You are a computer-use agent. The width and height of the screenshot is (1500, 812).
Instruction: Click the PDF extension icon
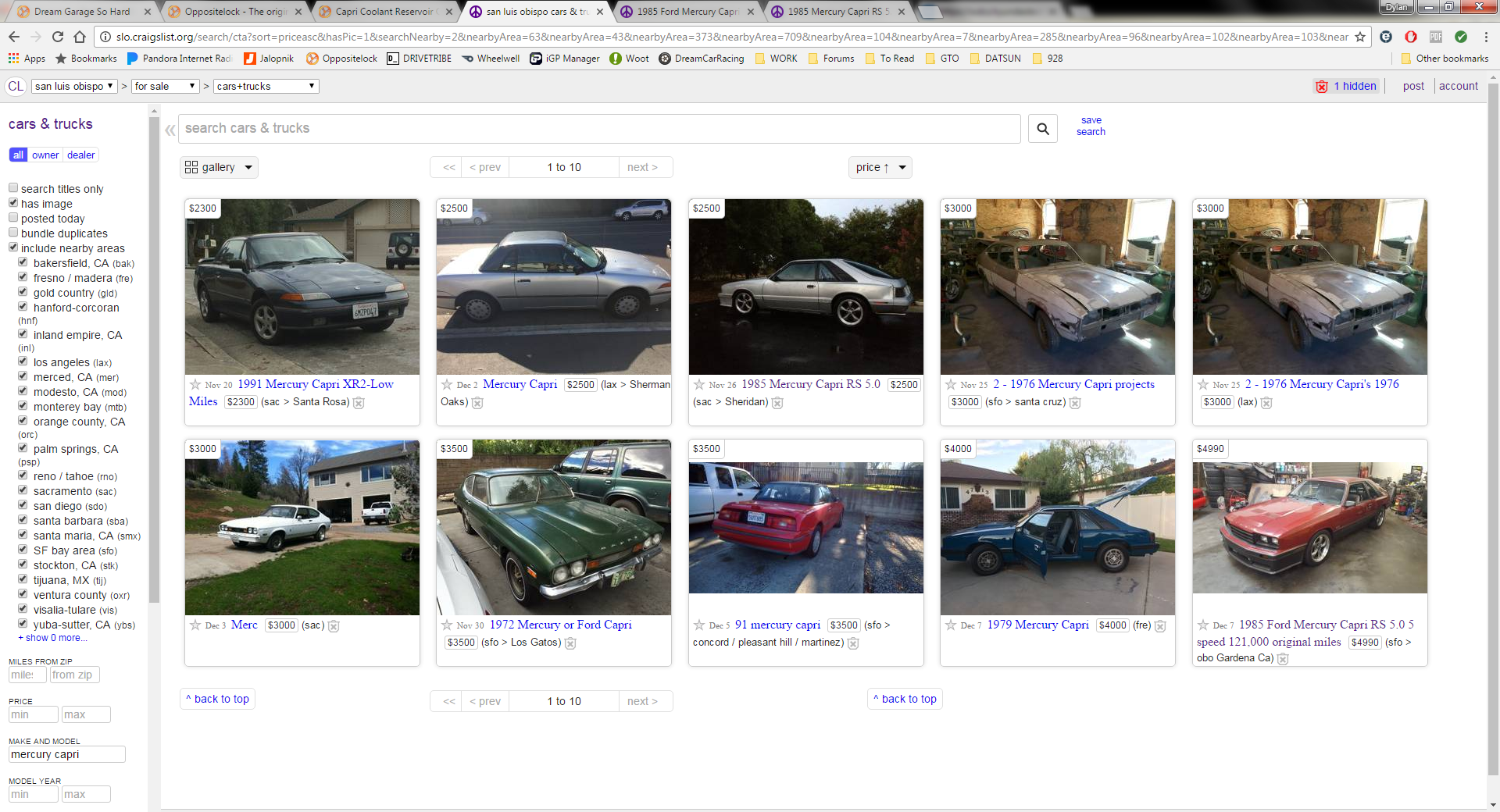[x=1436, y=37]
